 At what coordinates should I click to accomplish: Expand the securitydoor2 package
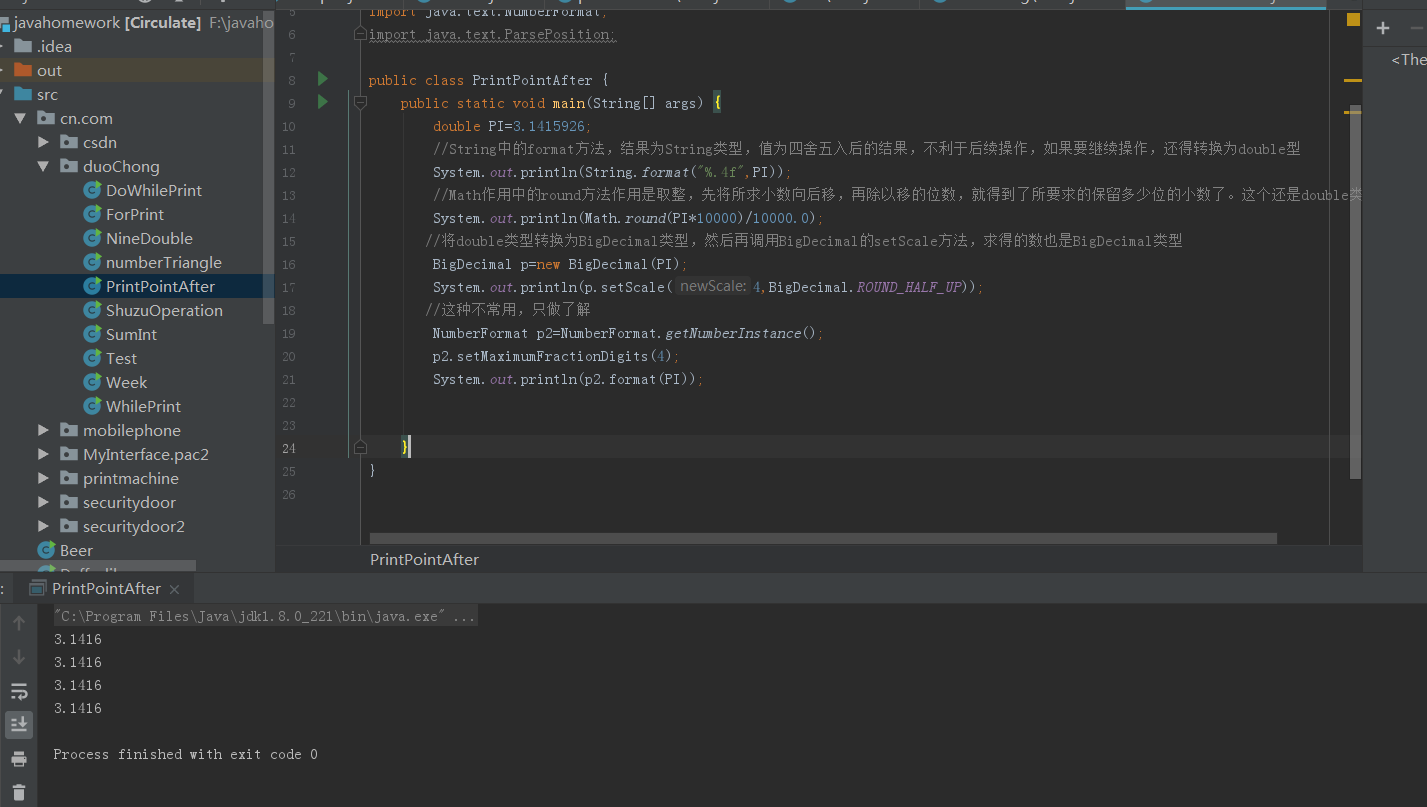click(x=43, y=527)
